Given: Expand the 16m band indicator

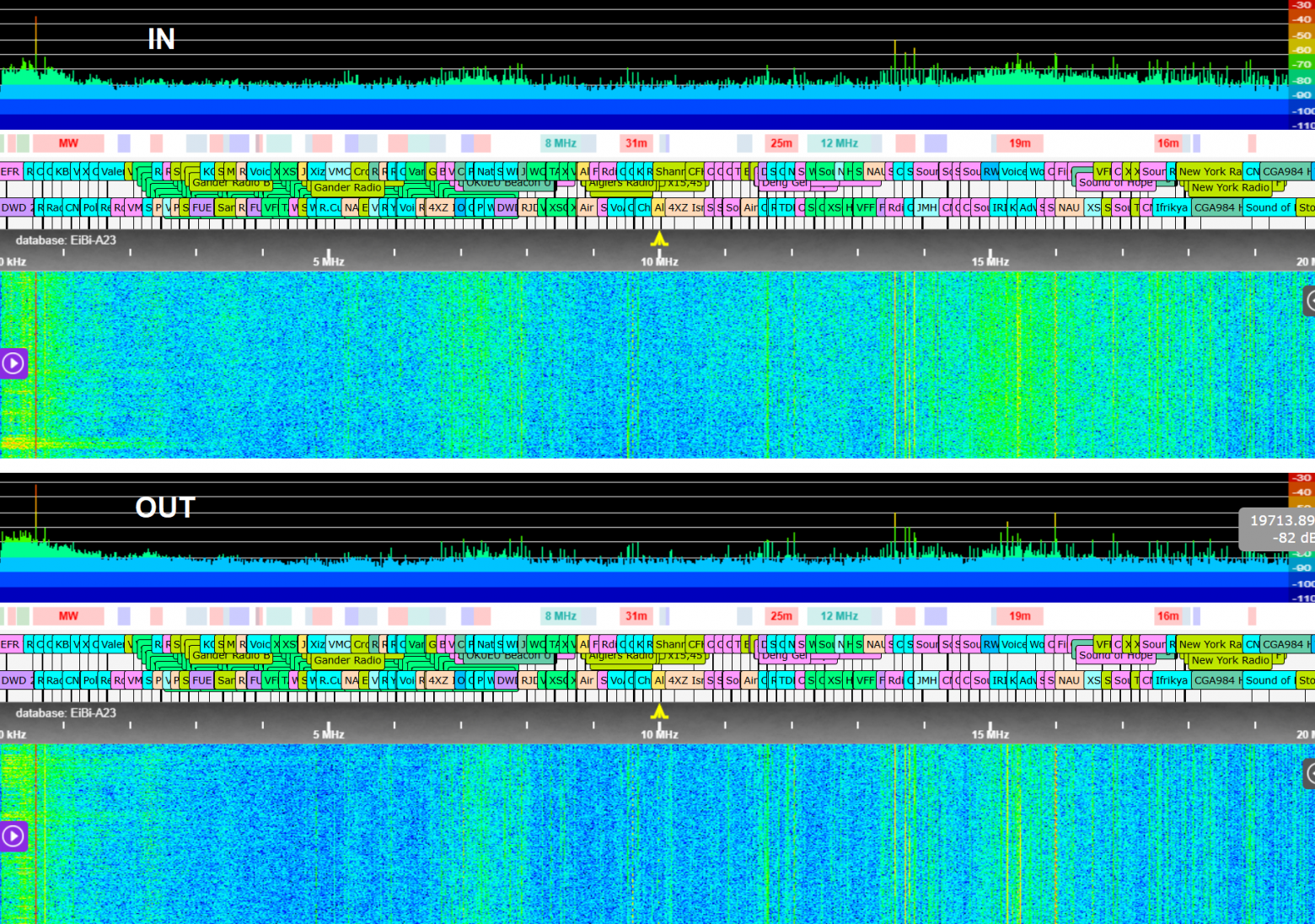Looking at the screenshot, I should [1168, 143].
